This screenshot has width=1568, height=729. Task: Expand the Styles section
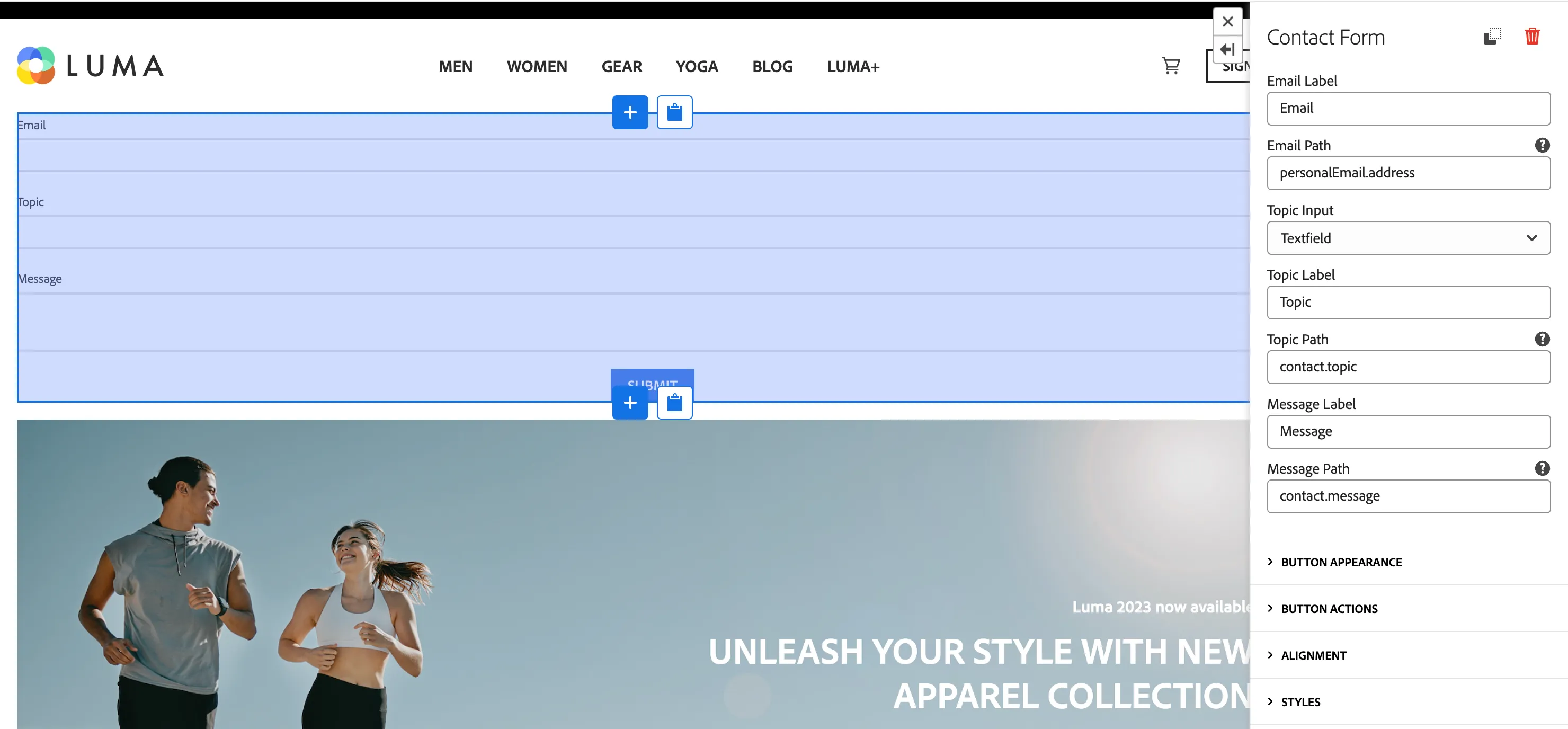click(1300, 701)
